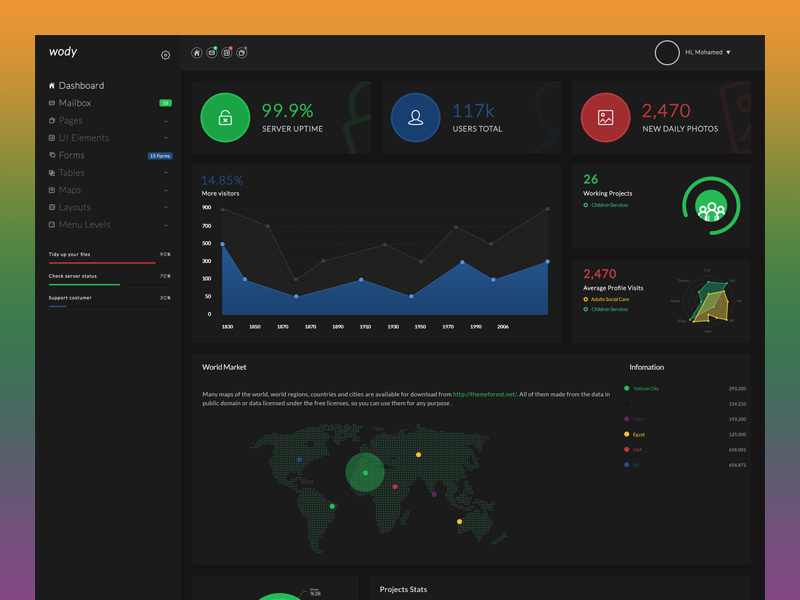The height and width of the screenshot is (600, 800).
Task: Click the Layouts icon in the sidebar
Action: pyautogui.click(x=52, y=207)
